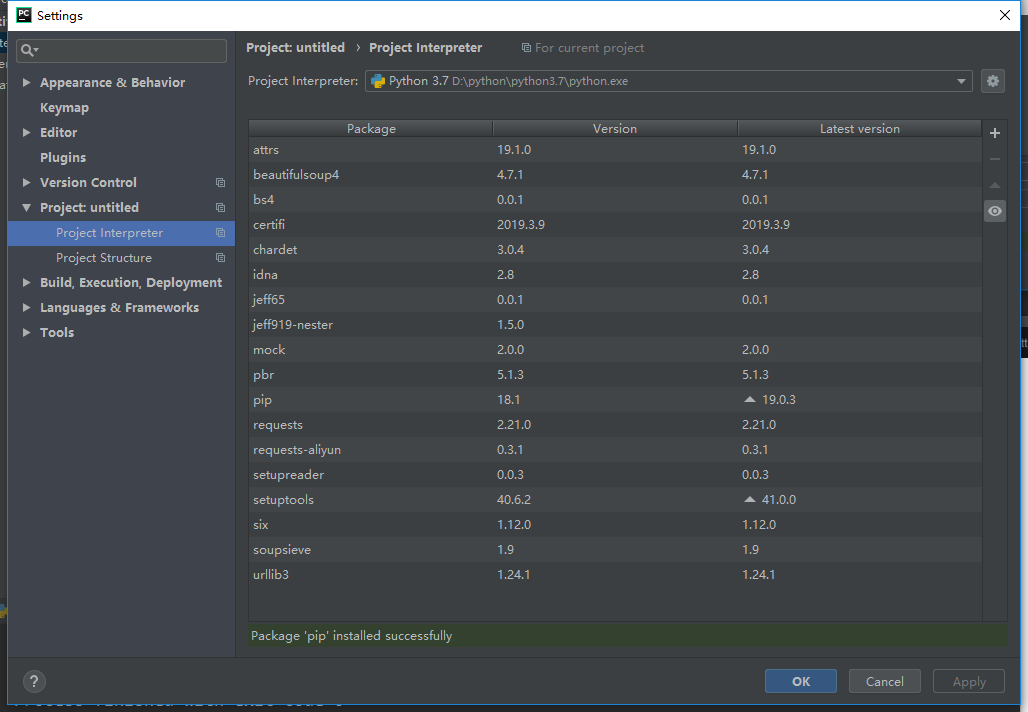Click the copy icon beside Project Structure
Image resolution: width=1028 pixels, height=712 pixels.
click(x=220, y=258)
